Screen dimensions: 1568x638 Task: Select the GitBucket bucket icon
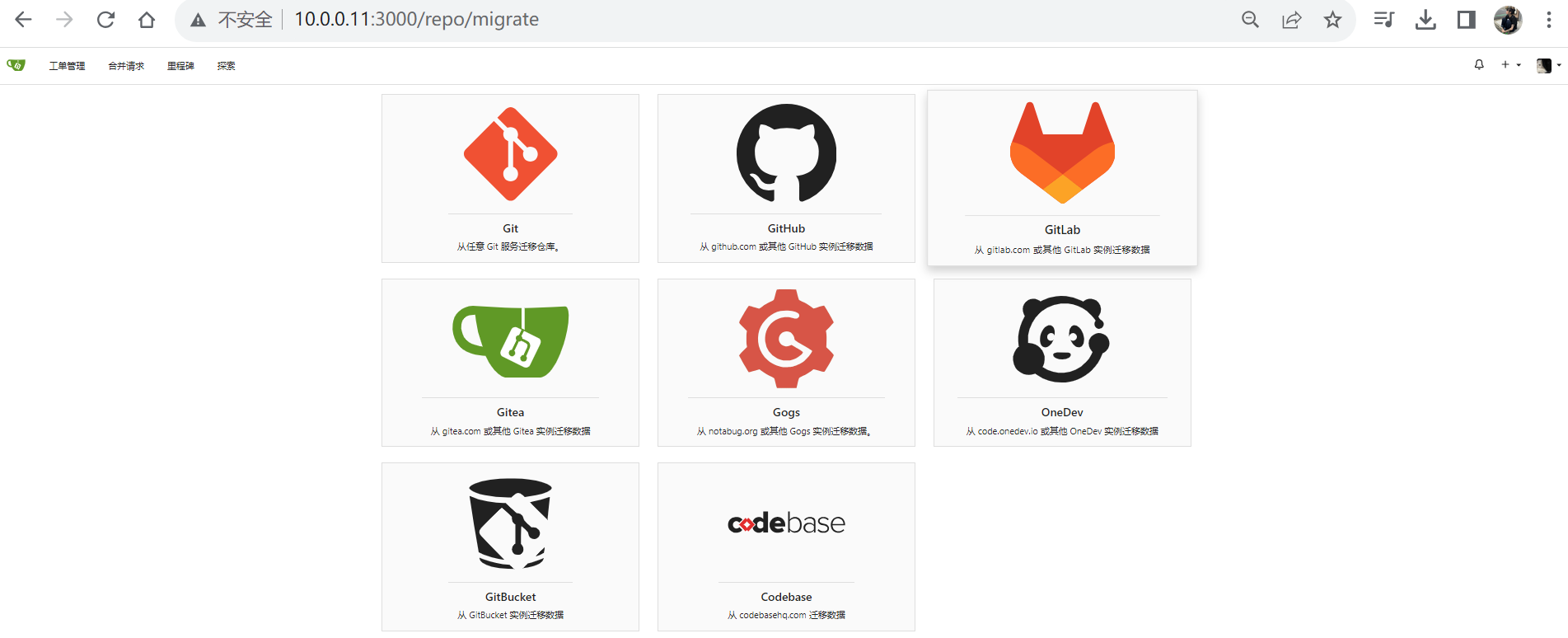[510, 524]
